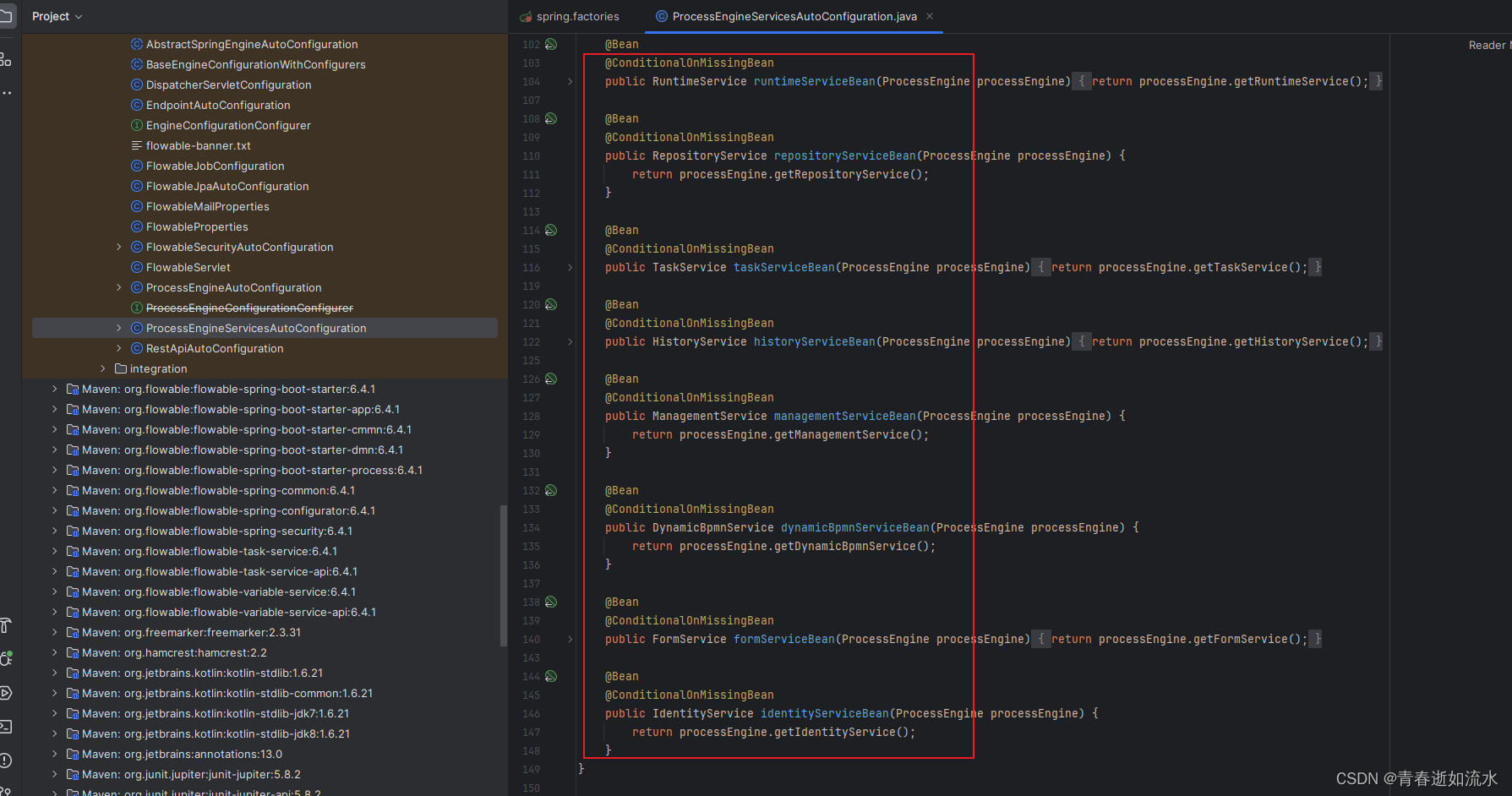The image size is (1512, 796).
Task: Open the Build hammer tool window
Action: 6,625
